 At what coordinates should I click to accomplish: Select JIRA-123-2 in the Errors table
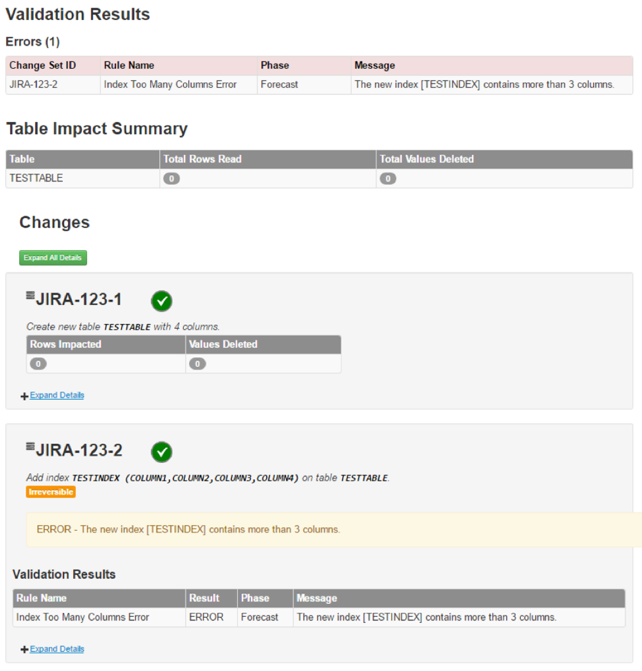pos(33,84)
